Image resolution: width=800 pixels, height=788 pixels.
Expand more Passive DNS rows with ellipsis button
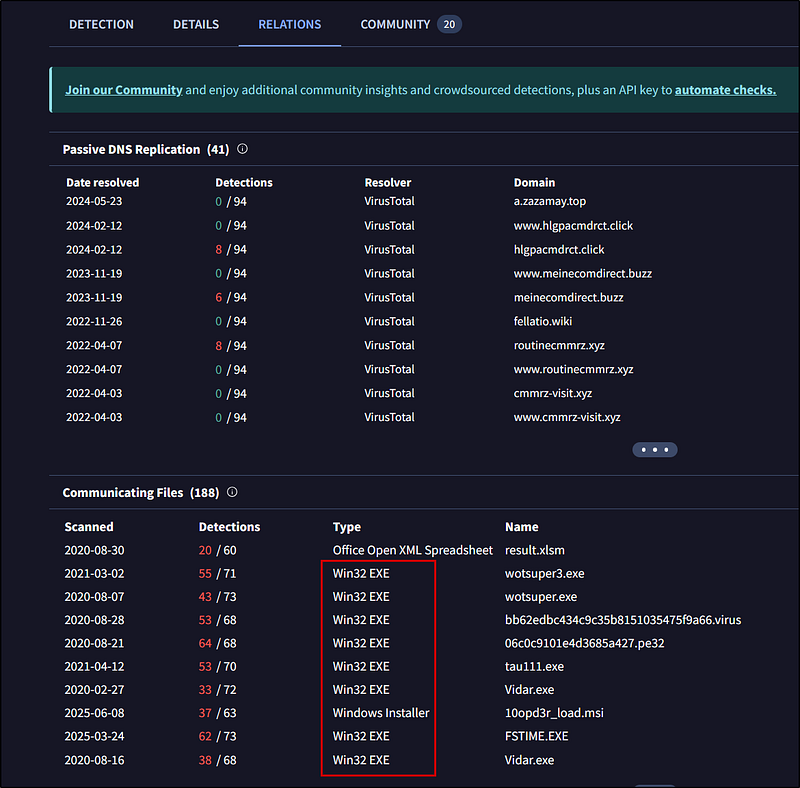pyautogui.click(x=654, y=449)
